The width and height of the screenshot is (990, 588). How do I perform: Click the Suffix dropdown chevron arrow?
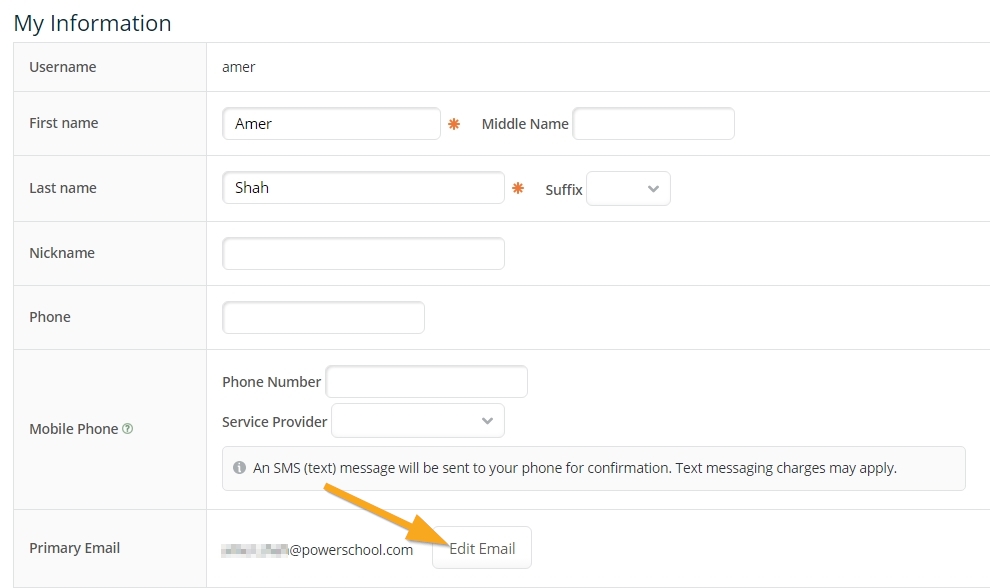(x=653, y=189)
